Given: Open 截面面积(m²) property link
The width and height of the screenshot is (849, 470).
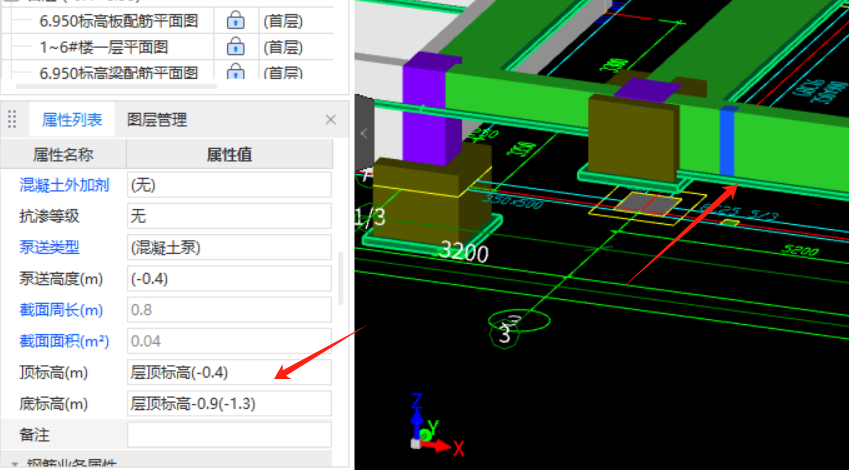Looking at the screenshot, I should coord(64,341).
